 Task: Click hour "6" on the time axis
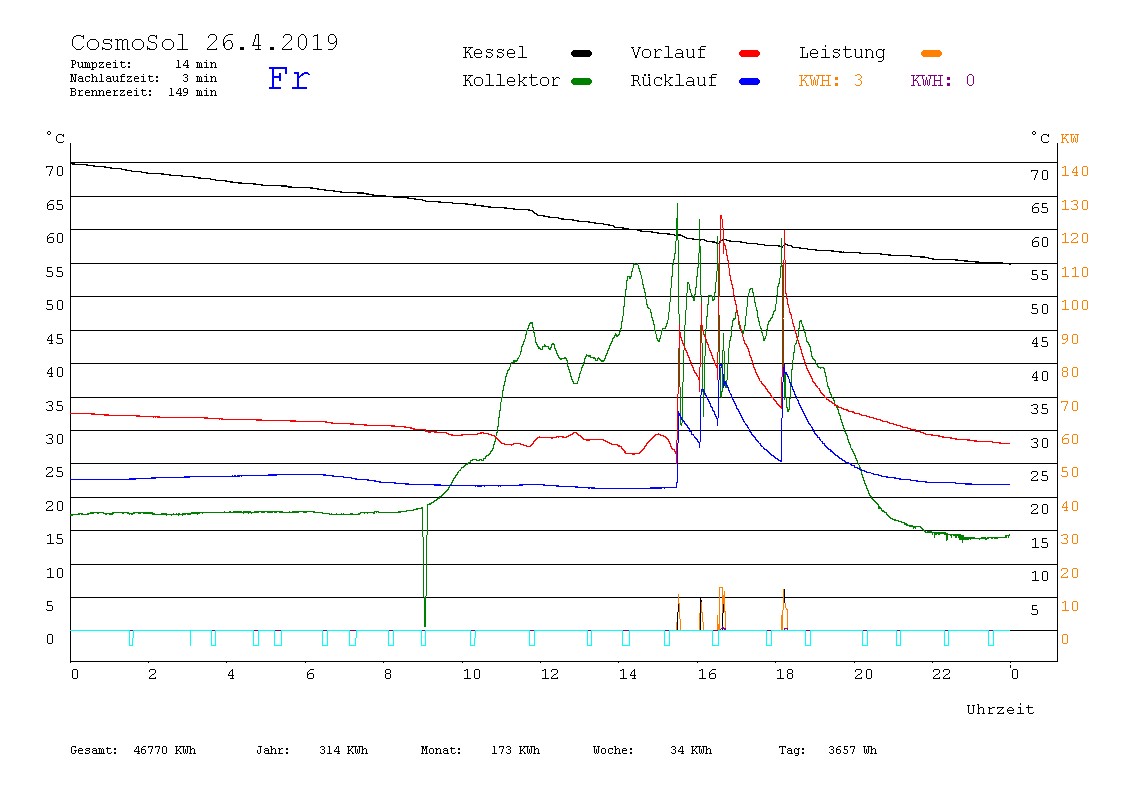[310, 674]
